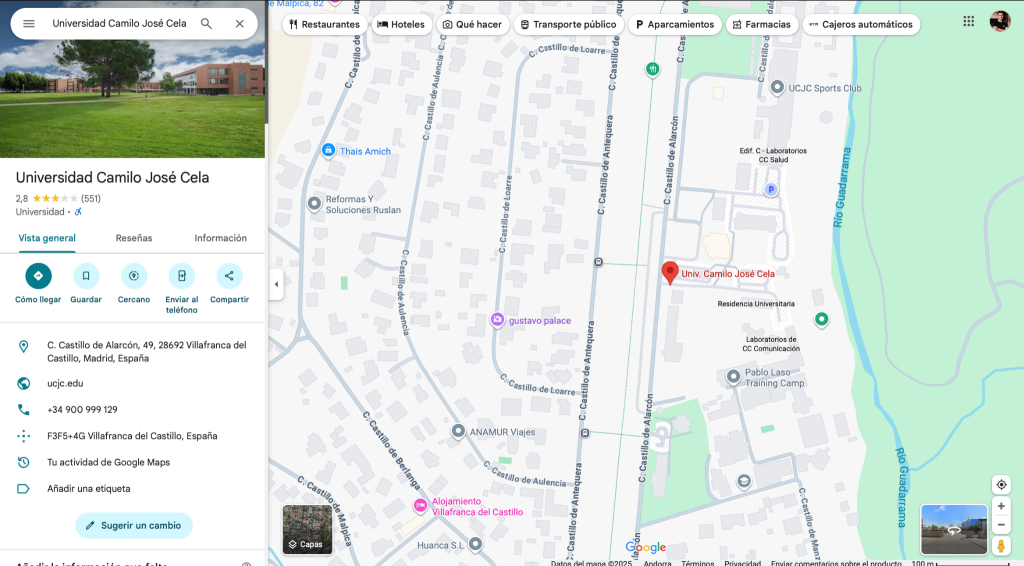Select the Qué hacer chip
The image size is (1024, 566).
pyautogui.click(x=472, y=24)
